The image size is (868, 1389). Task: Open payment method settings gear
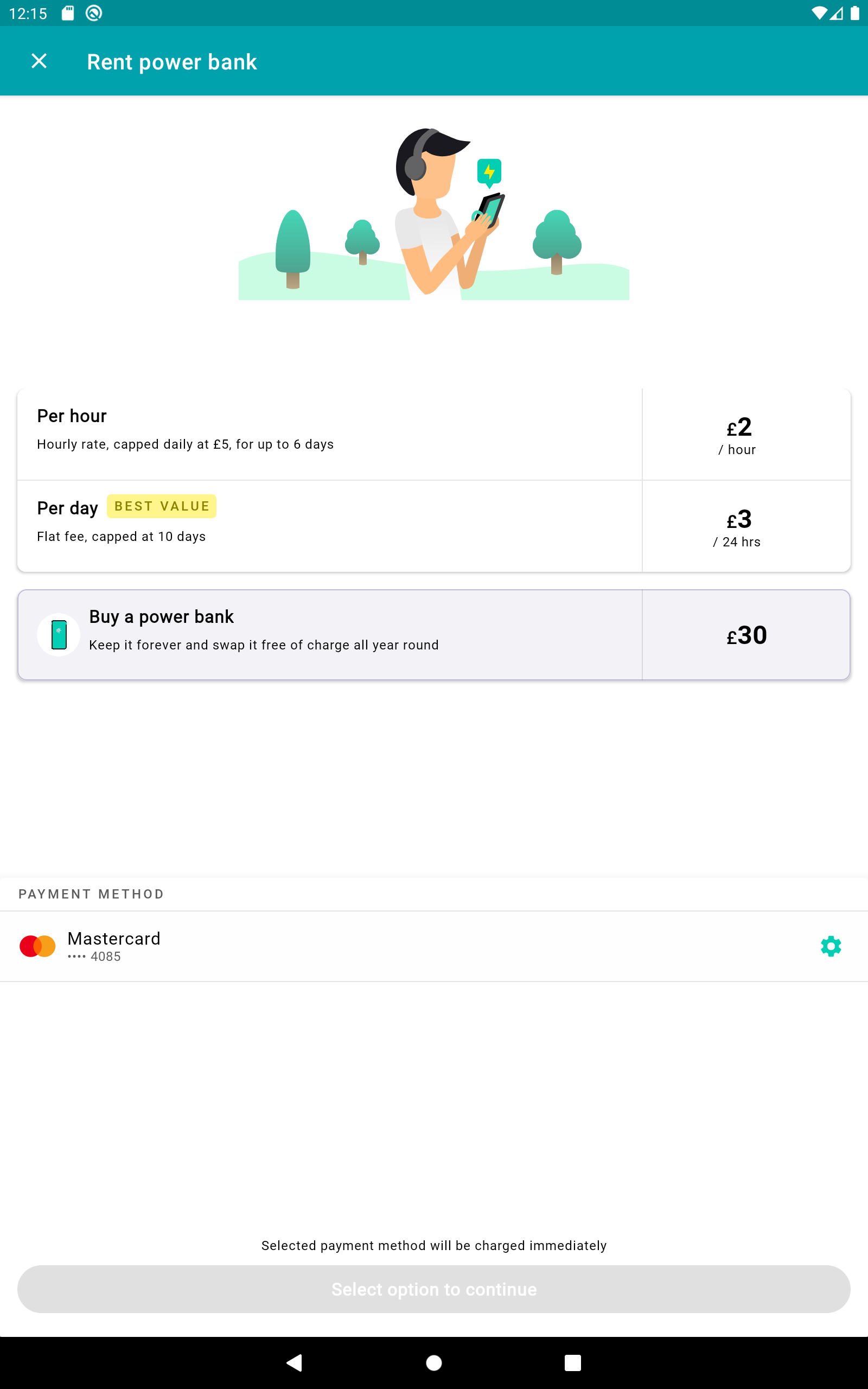tap(830, 946)
